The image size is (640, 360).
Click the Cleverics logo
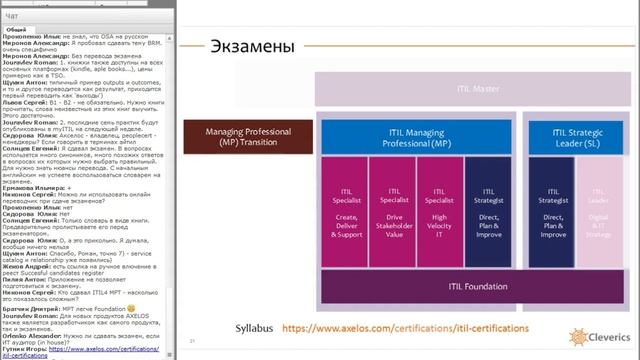point(600,337)
